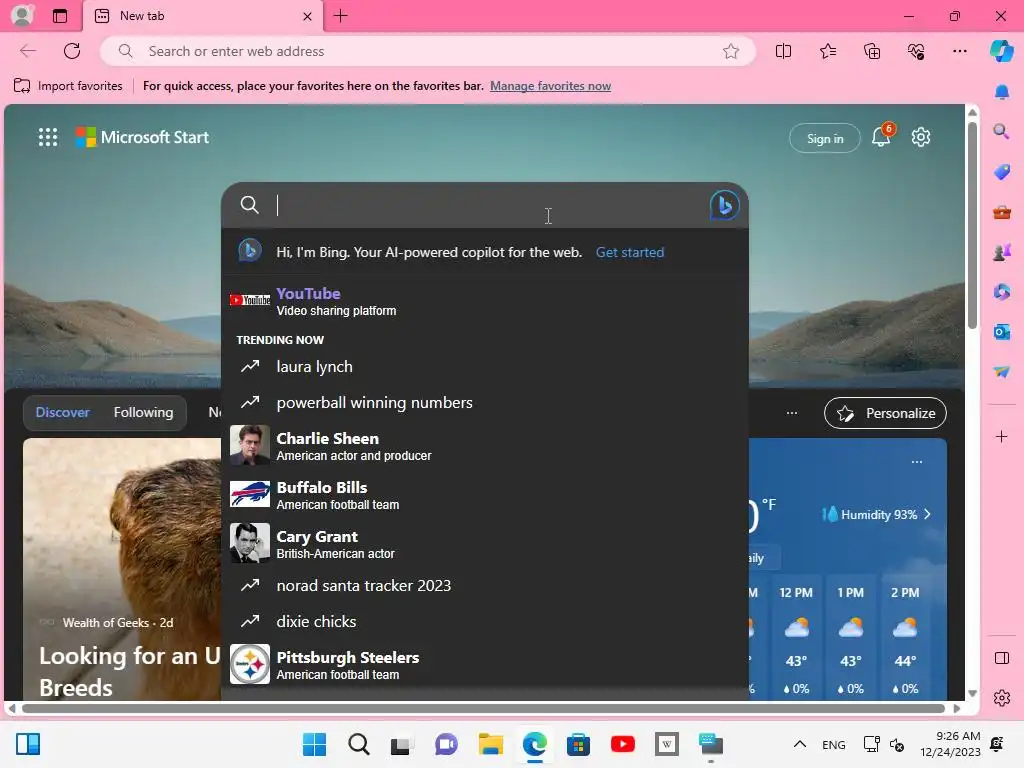Screen dimensions: 1024x768
Task: Click Microsoft Start logo
Action: tap(142, 137)
